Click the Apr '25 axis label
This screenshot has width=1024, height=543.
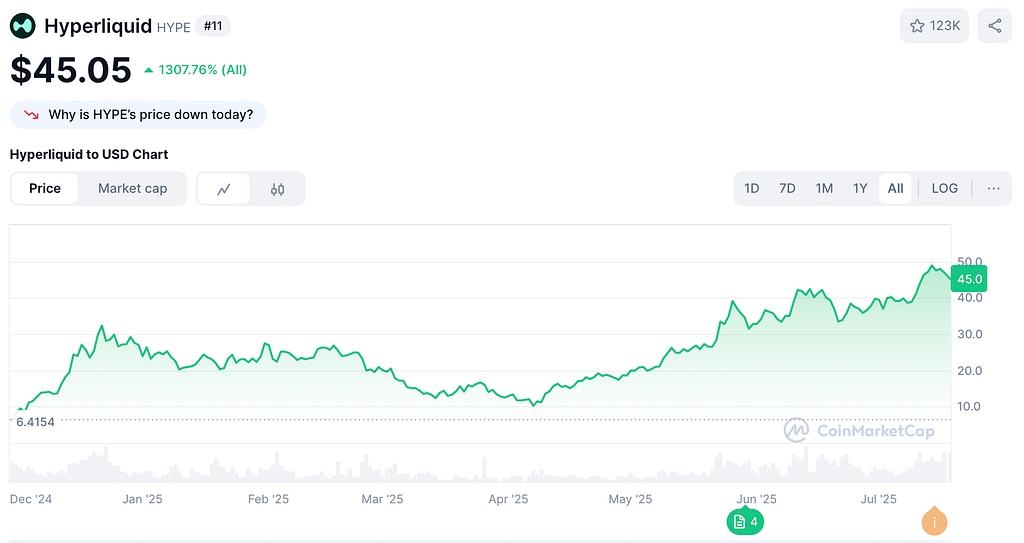click(508, 499)
